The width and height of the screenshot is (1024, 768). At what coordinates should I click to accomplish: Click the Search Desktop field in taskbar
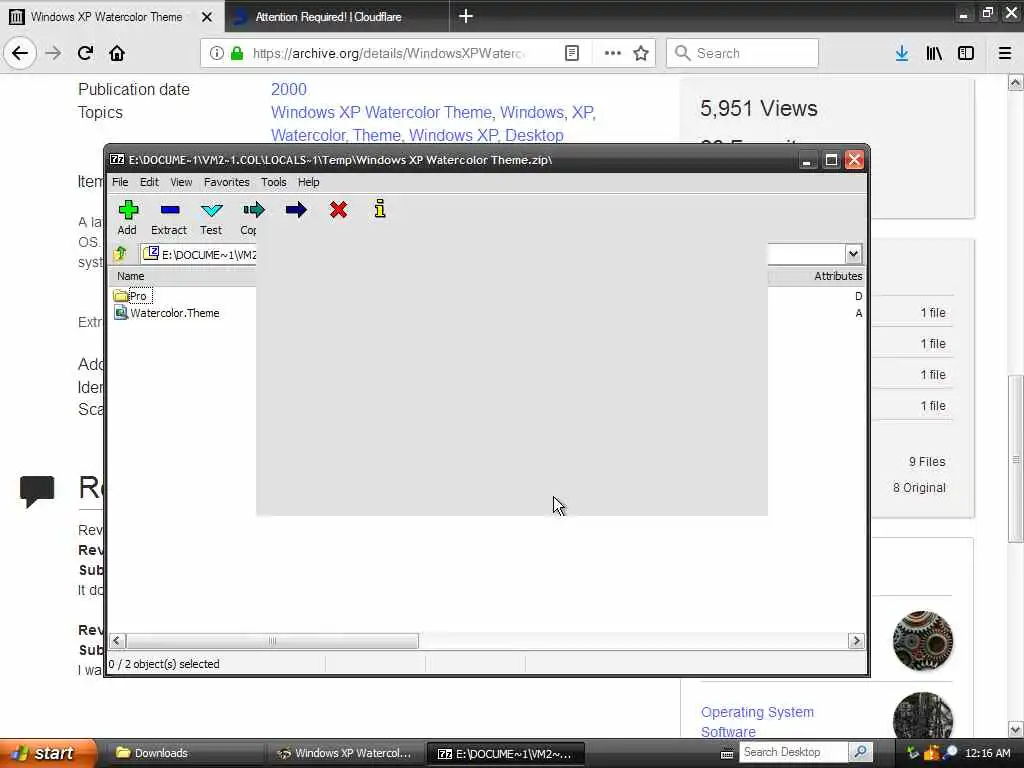(x=793, y=752)
